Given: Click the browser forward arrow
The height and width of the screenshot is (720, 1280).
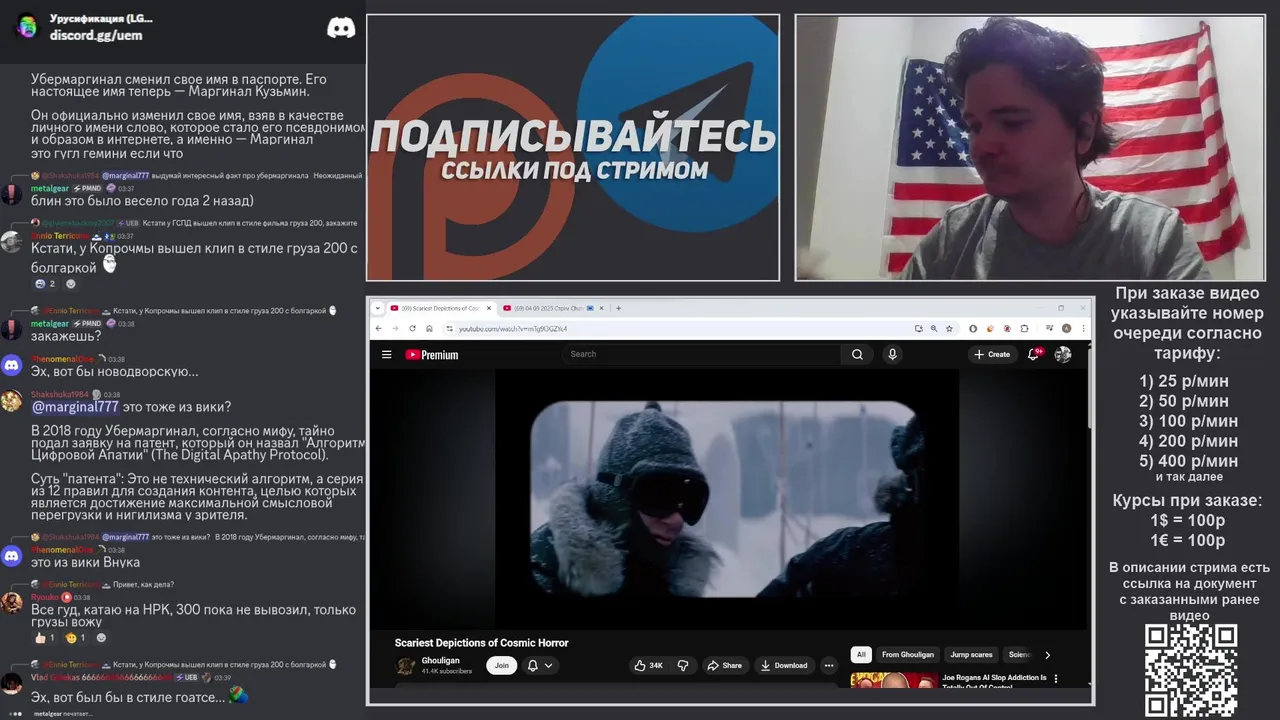Looking at the screenshot, I should point(395,328).
